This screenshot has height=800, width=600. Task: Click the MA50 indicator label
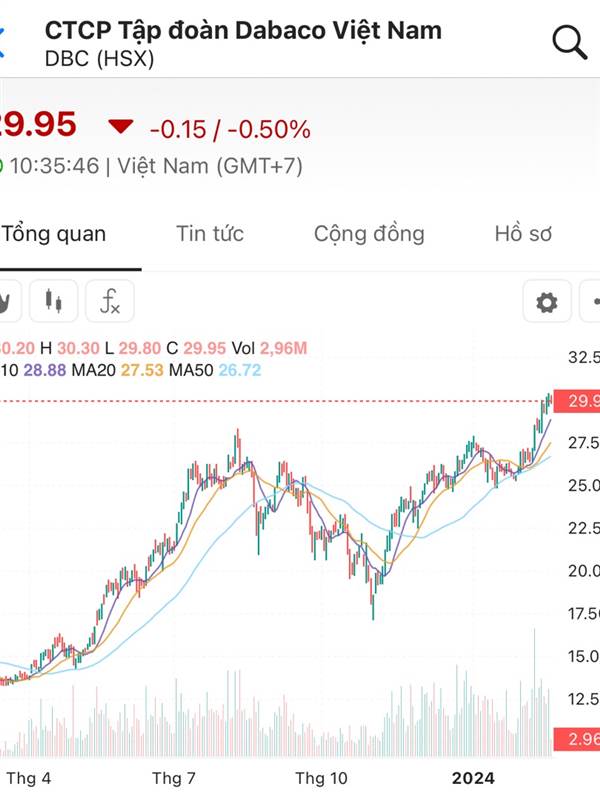point(187,370)
